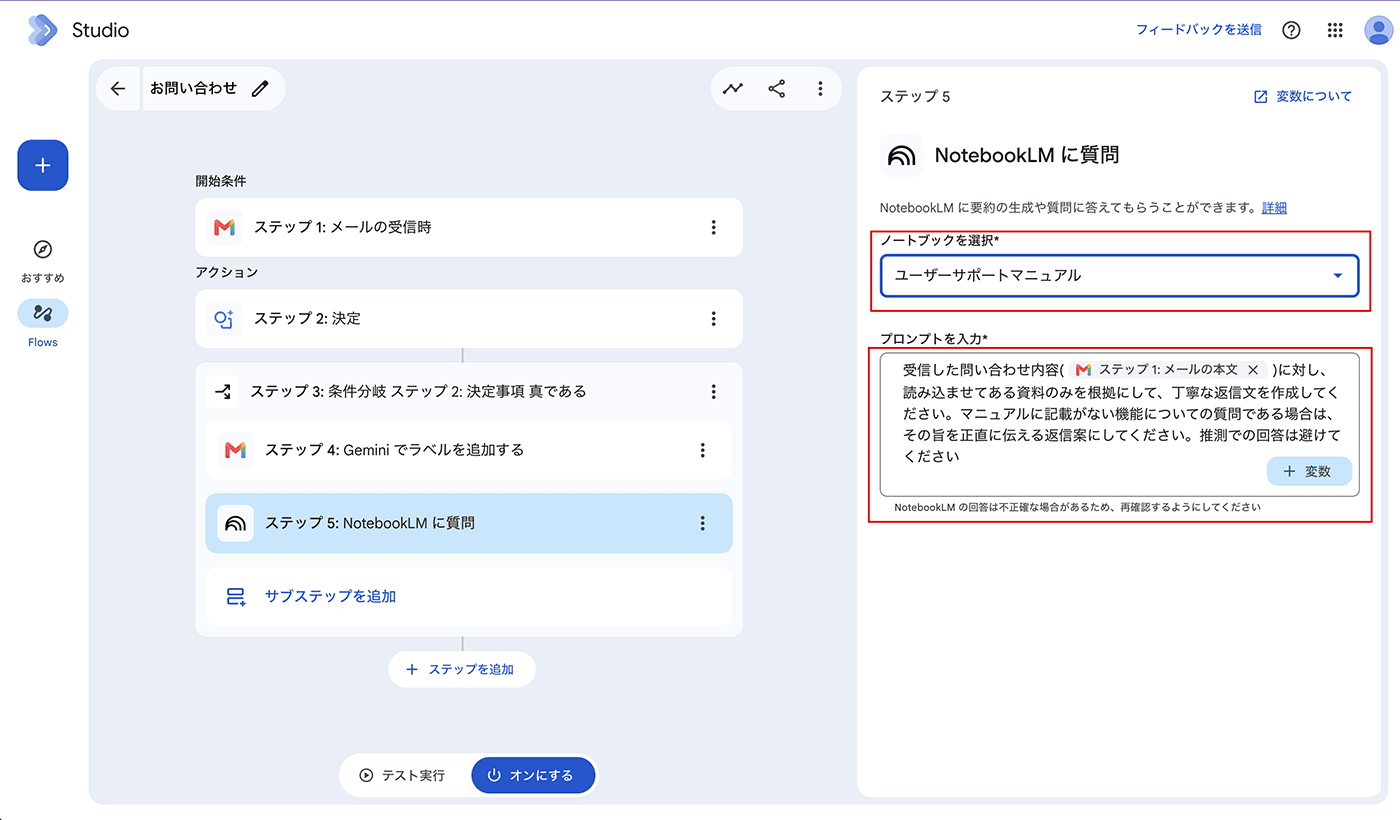Image resolution: width=1400 pixels, height=820 pixels.
Task: Select the Flows sidebar icon
Action: point(43,313)
